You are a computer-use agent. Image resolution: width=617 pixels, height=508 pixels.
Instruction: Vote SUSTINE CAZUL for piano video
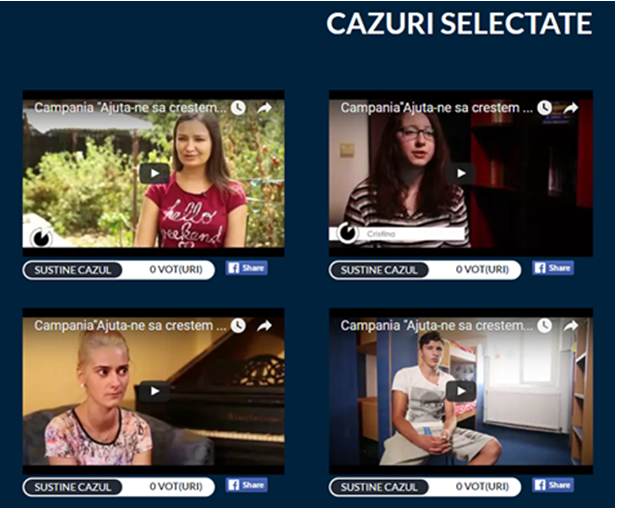pyautogui.click(x=73, y=487)
